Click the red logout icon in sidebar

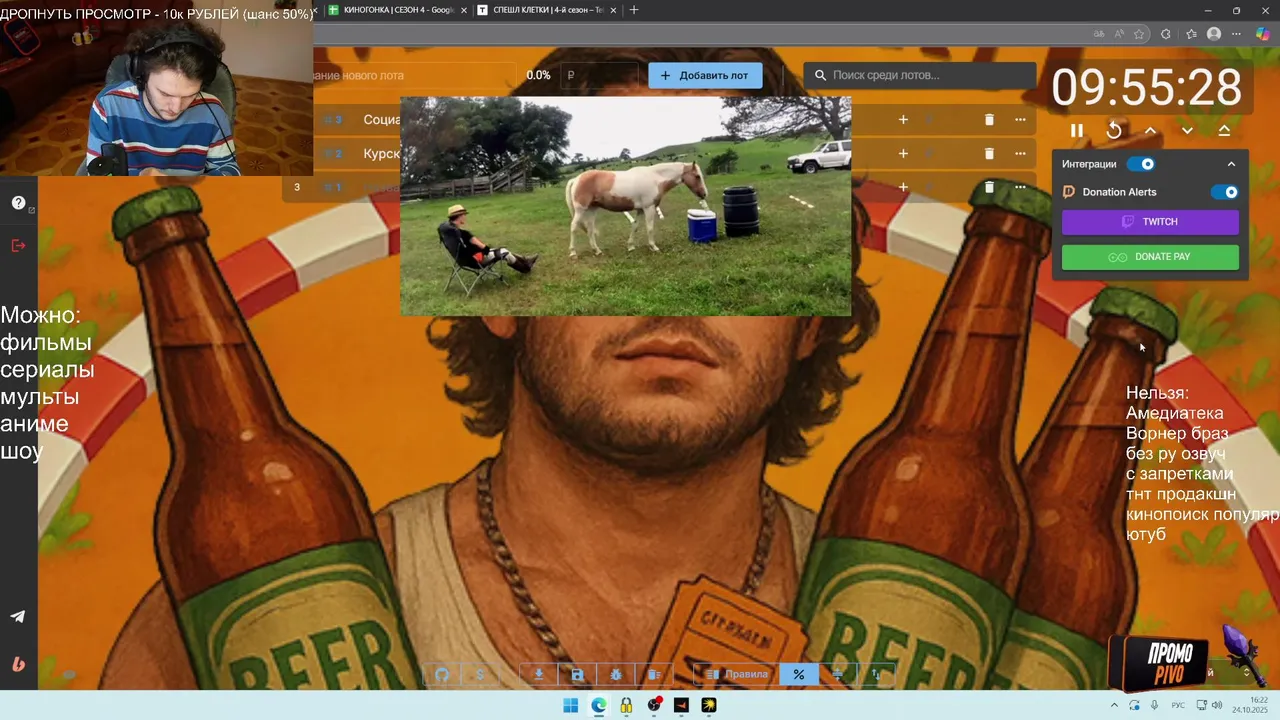coord(18,245)
